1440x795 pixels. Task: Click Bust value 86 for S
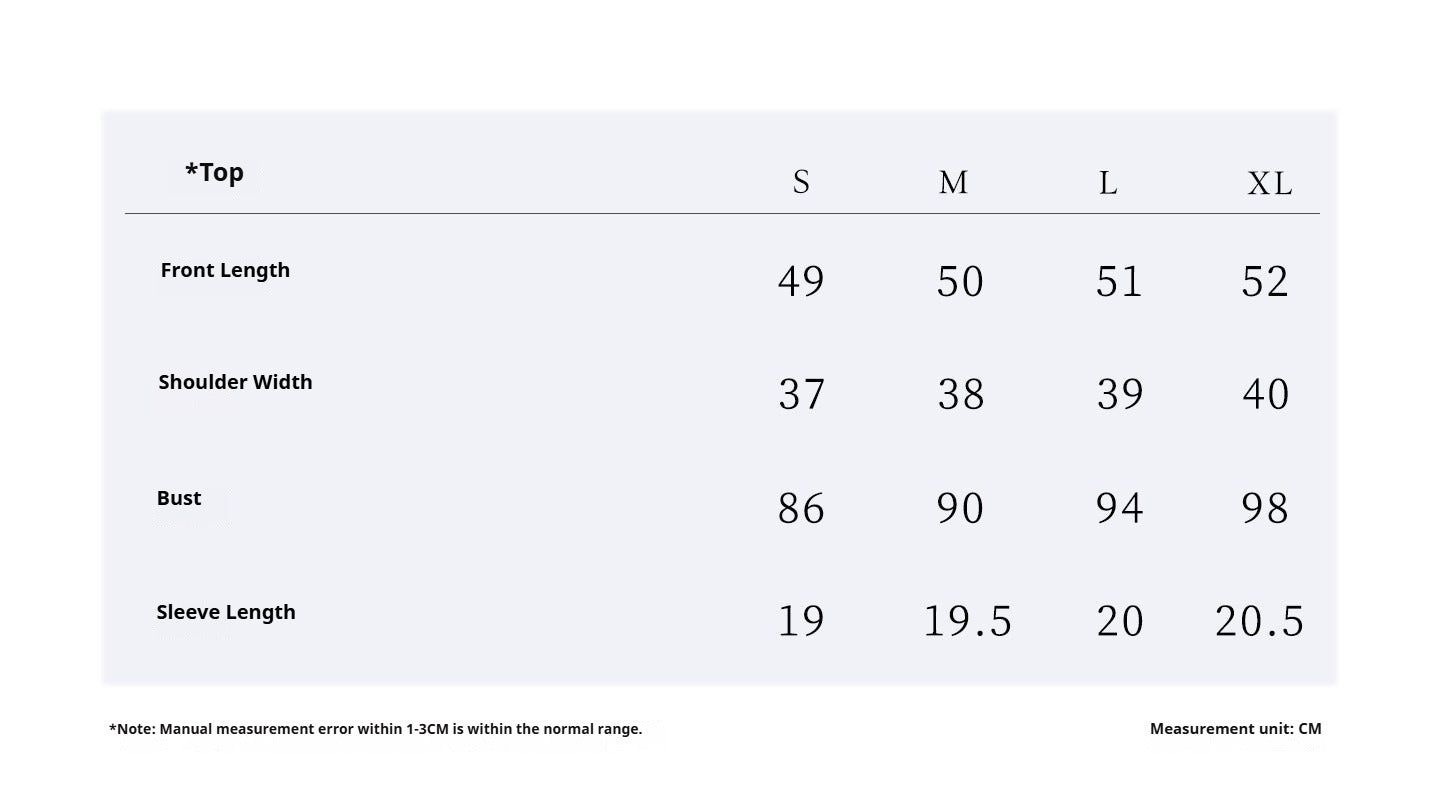[801, 508]
